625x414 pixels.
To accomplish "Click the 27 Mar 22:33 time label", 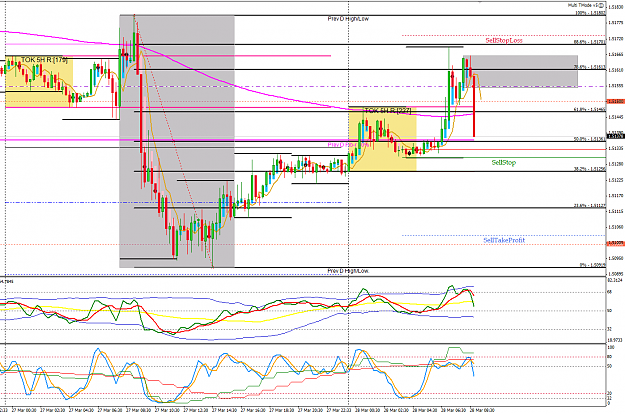I will click(339, 410).
